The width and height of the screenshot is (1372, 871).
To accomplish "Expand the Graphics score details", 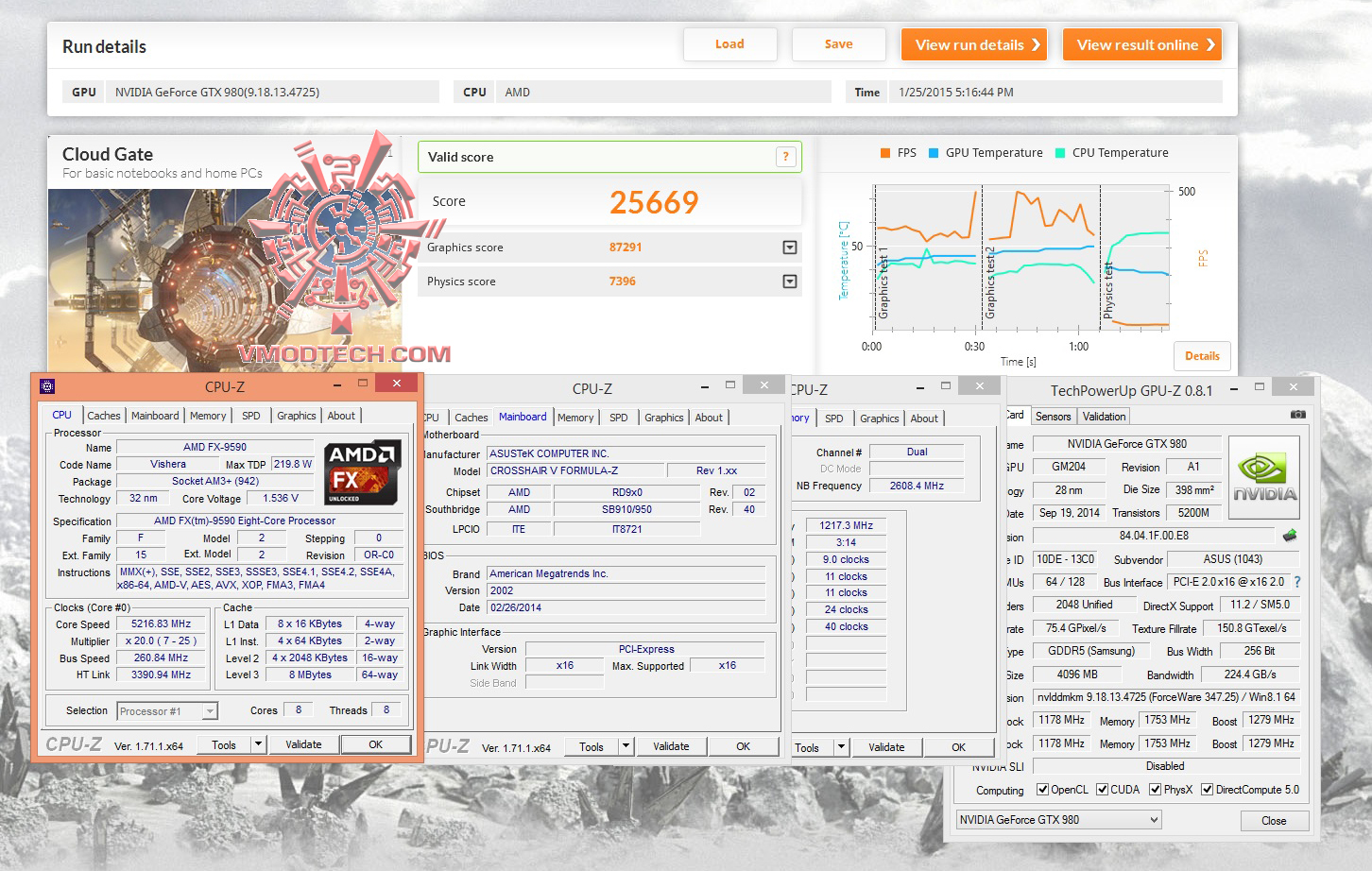I will pyautogui.click(x=790, y=248).
